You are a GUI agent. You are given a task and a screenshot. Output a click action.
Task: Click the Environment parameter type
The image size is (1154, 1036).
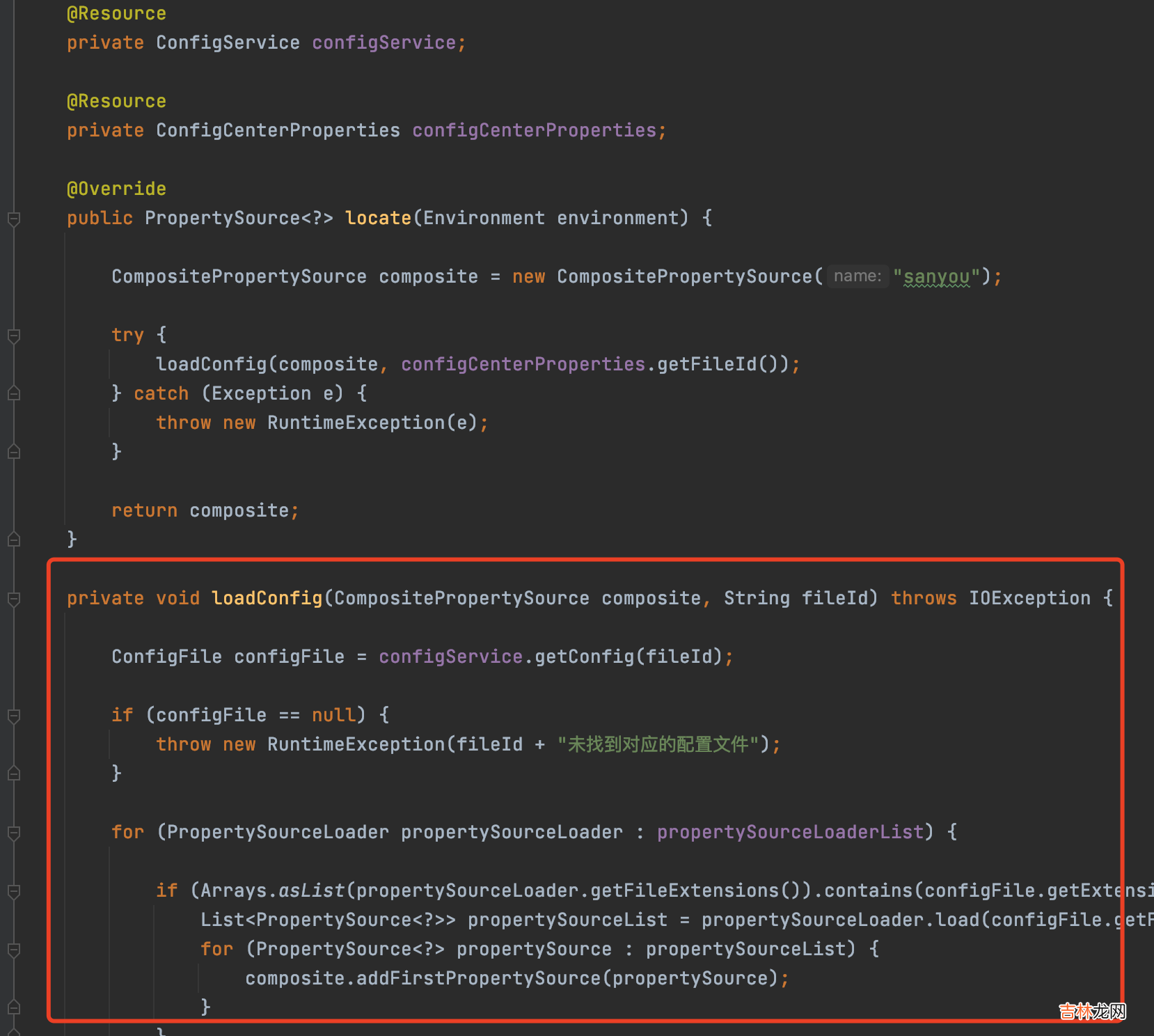pos(484,218)
